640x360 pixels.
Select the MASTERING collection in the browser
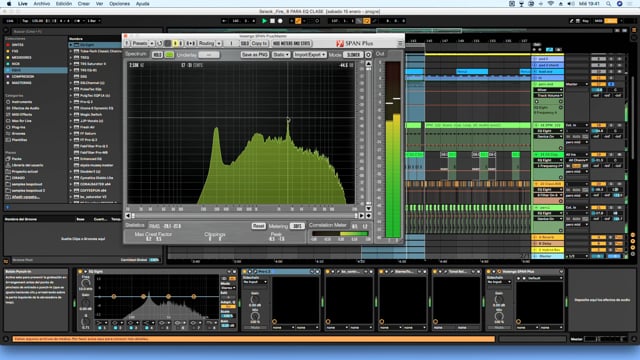coord(22,83)
